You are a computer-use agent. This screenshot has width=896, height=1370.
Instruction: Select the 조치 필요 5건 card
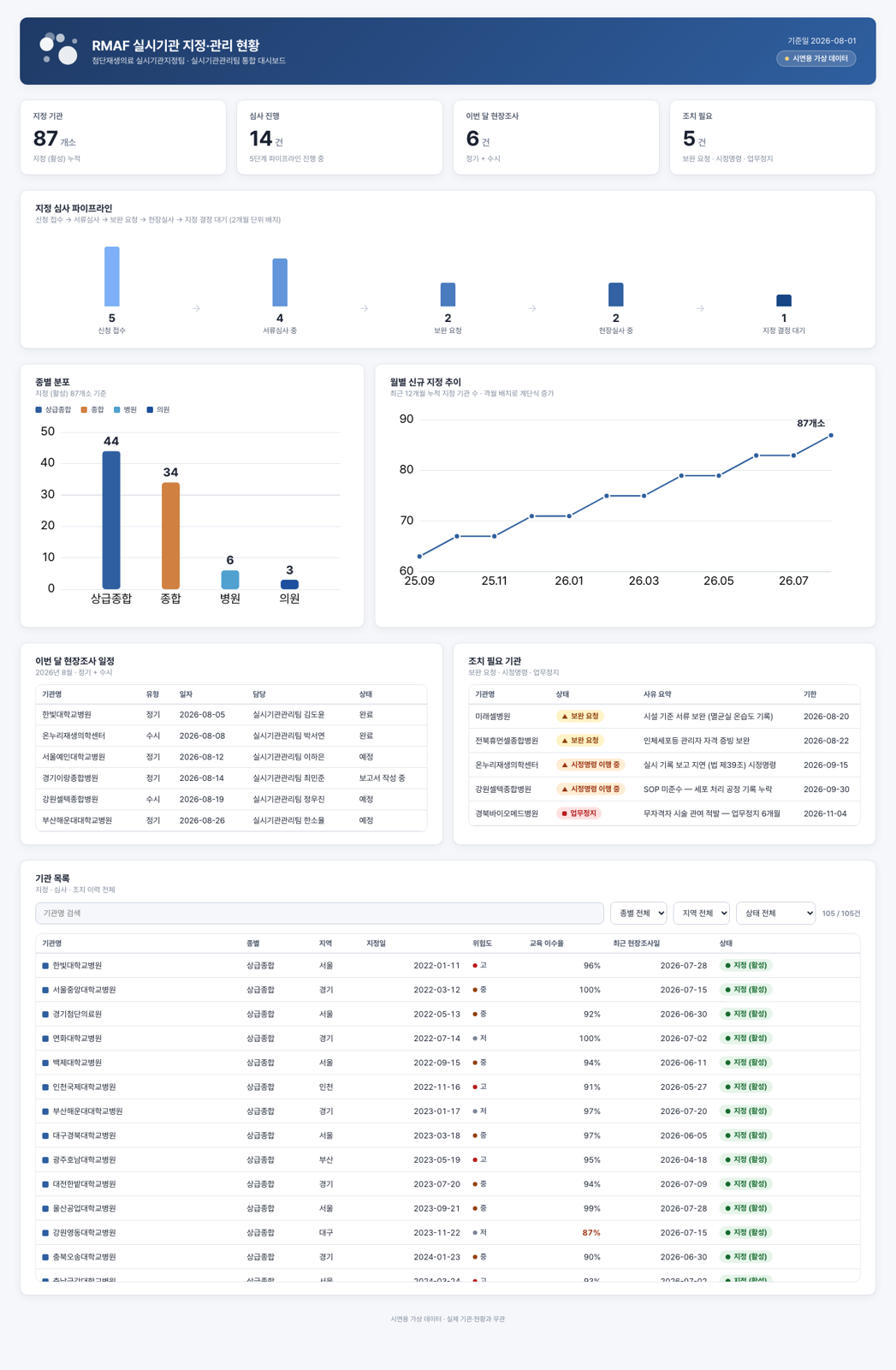(x=773, y=137)
